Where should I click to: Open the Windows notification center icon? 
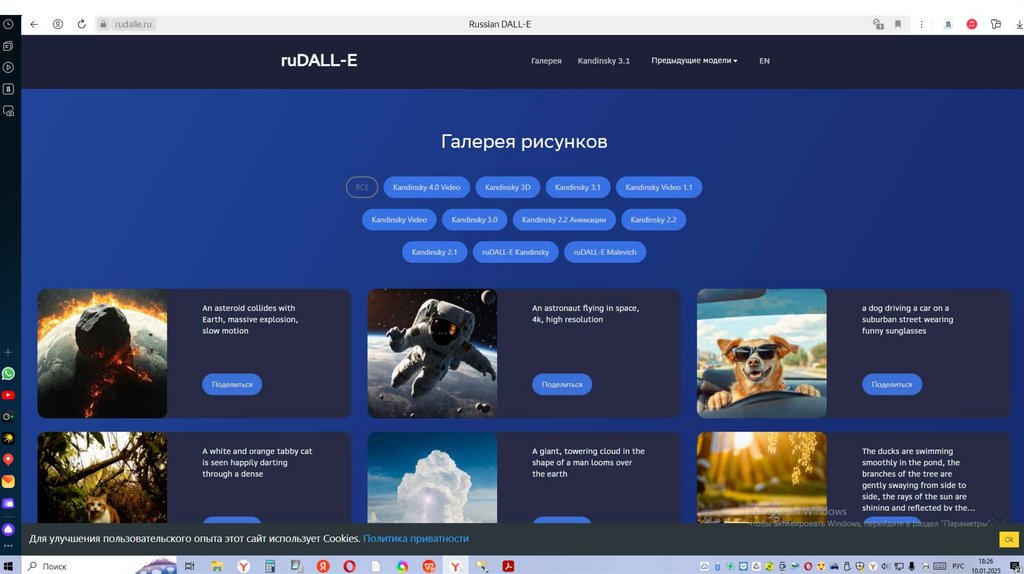1016,566
